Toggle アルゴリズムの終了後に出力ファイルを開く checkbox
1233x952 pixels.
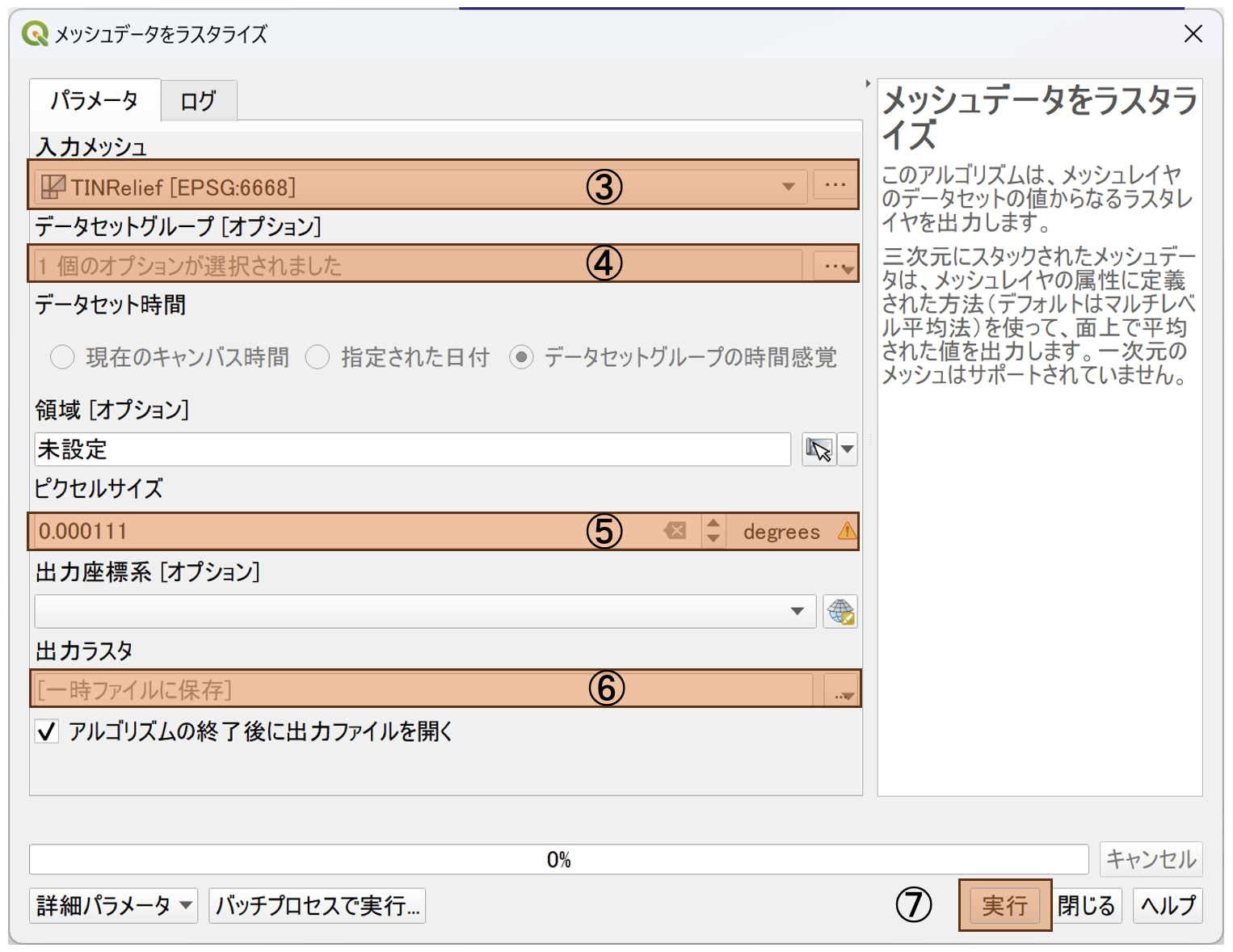(x=47, y=731)
